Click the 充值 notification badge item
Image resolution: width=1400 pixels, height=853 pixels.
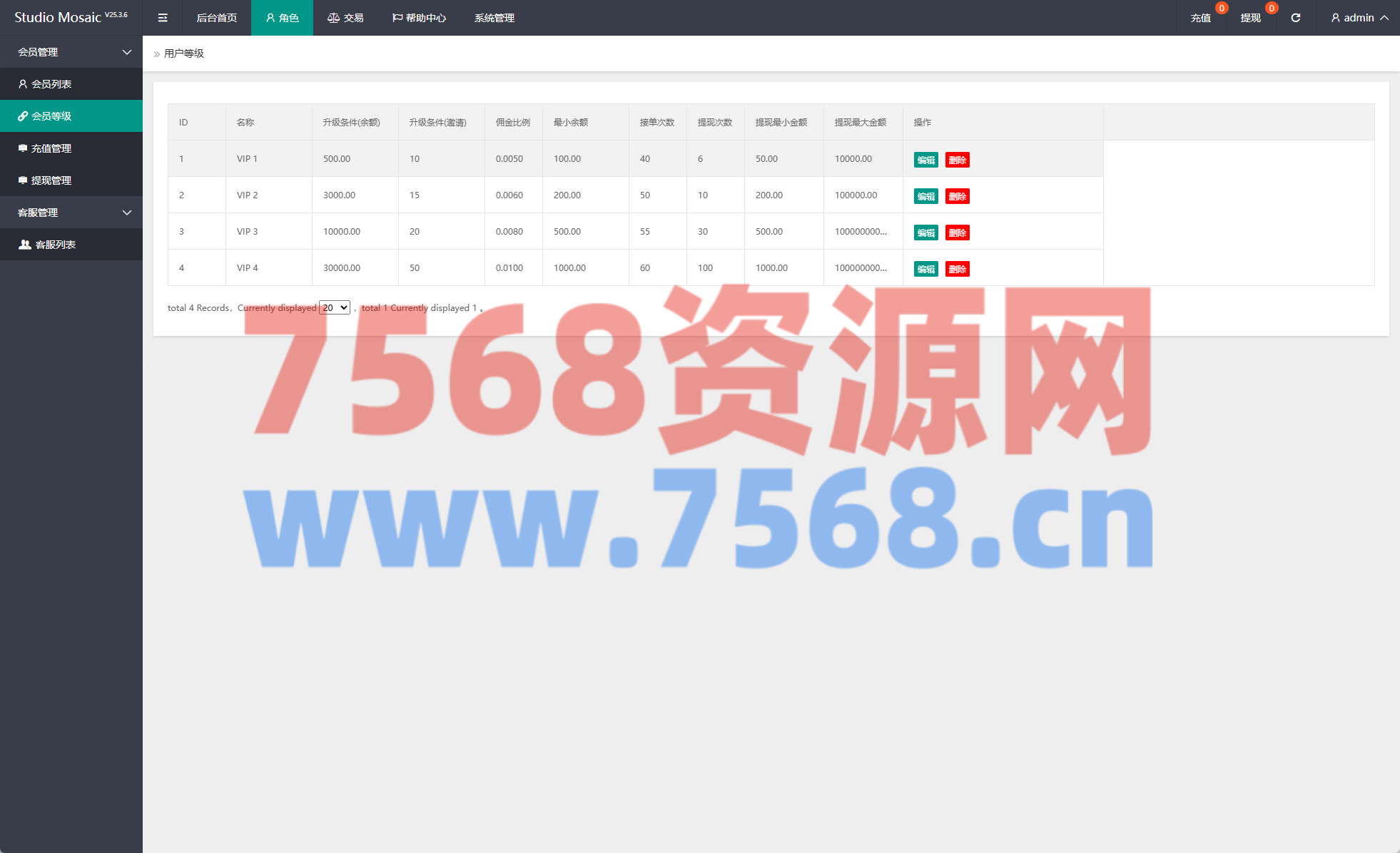coord(1201,18)
